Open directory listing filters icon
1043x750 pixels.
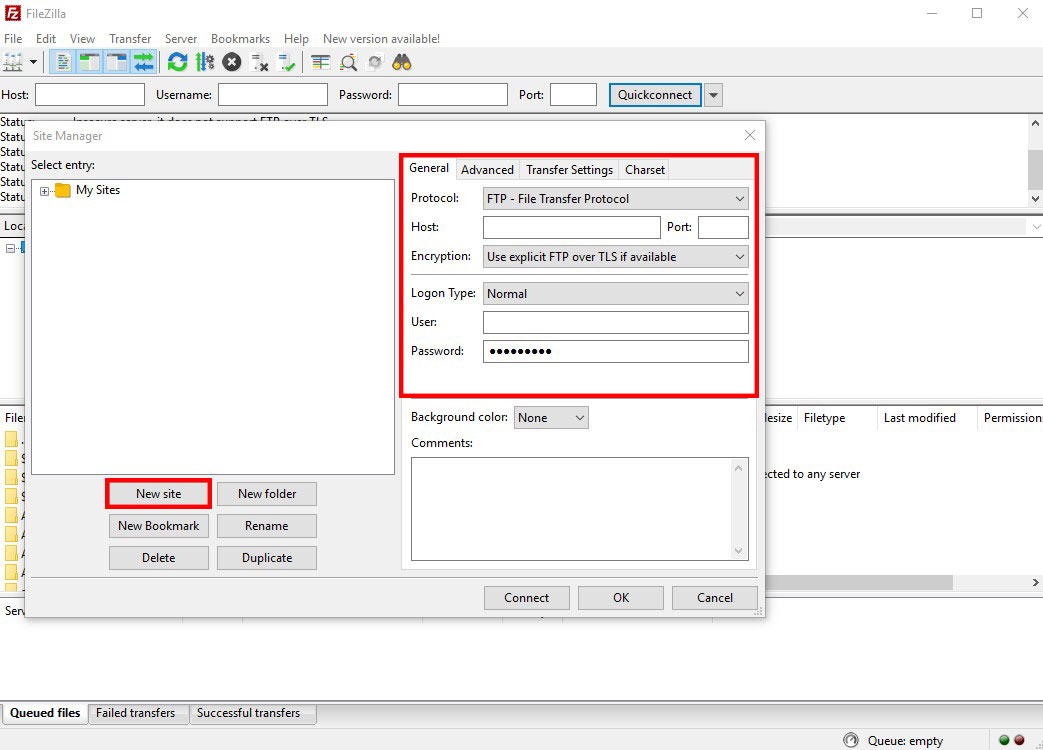pos(321,62)
